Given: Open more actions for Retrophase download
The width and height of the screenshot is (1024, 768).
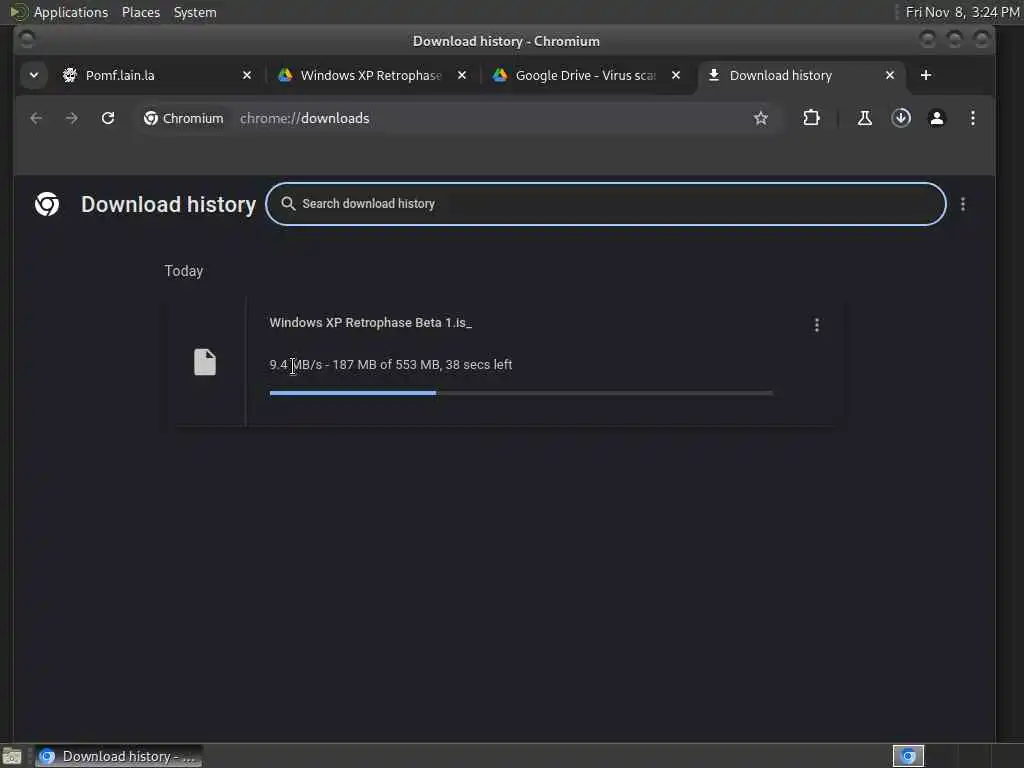Looking at the screenshot, I should click(816, 325).
